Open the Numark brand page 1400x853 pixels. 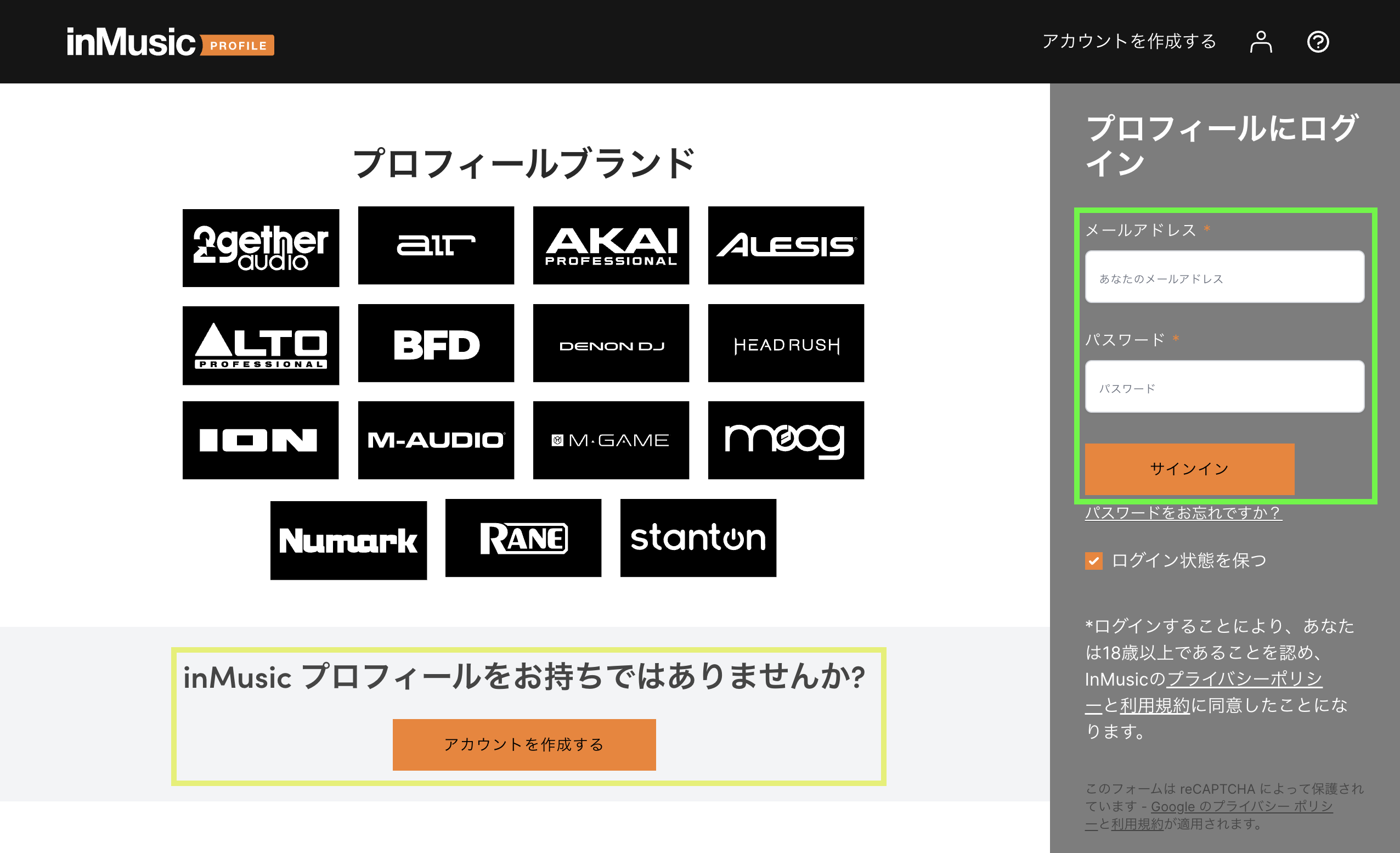click(x=348, y=539)
